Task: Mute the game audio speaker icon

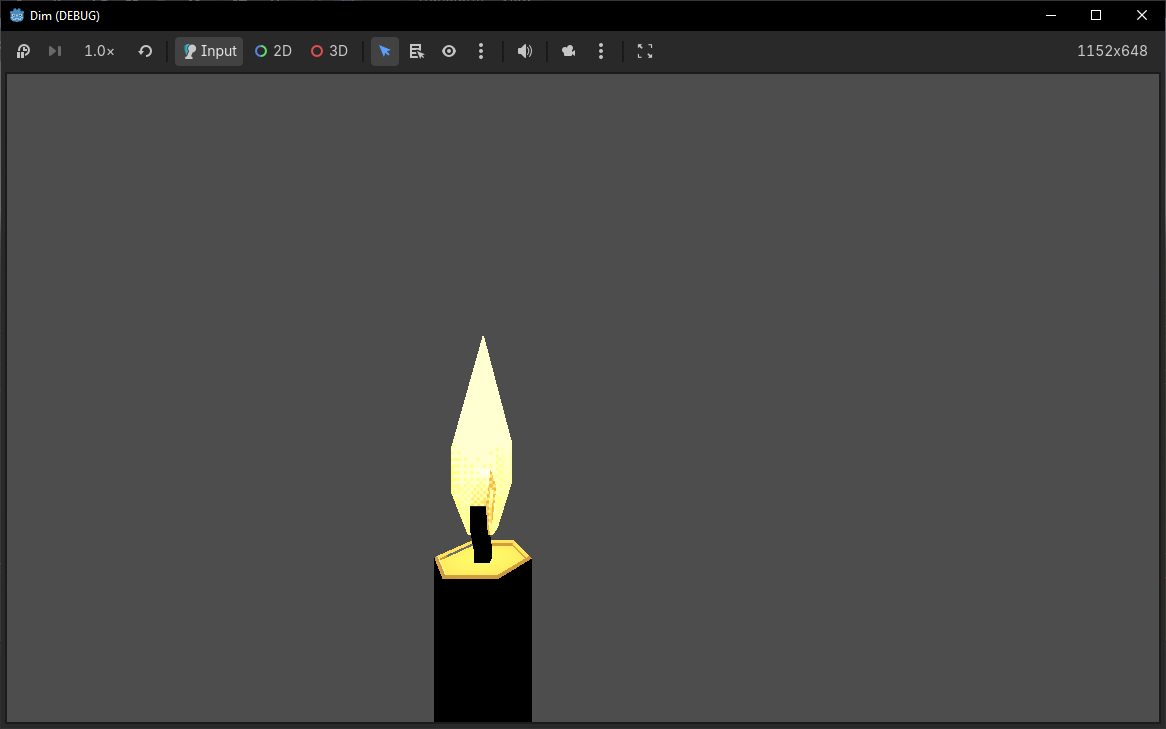Action: pos(525,51)
